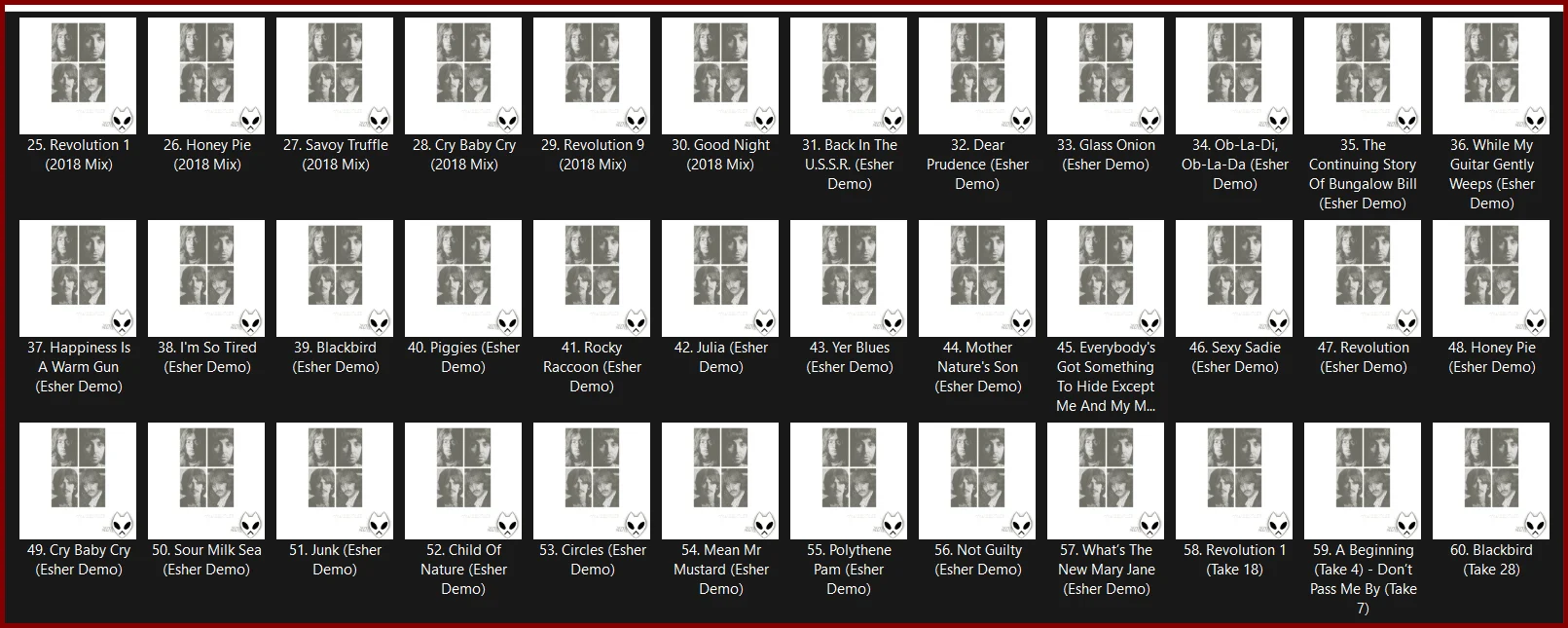1568x628 pixels.
Task: Click the 57. What's The New Mary Jane cover
Action: (1106, 481)
